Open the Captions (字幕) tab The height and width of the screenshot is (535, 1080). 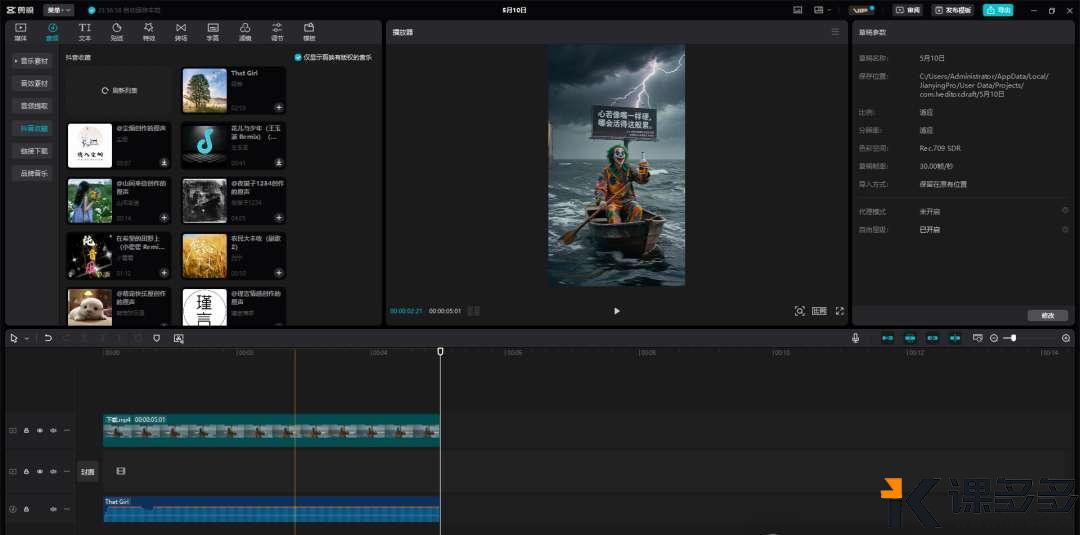pyautogui.click(x=213, y=32)
